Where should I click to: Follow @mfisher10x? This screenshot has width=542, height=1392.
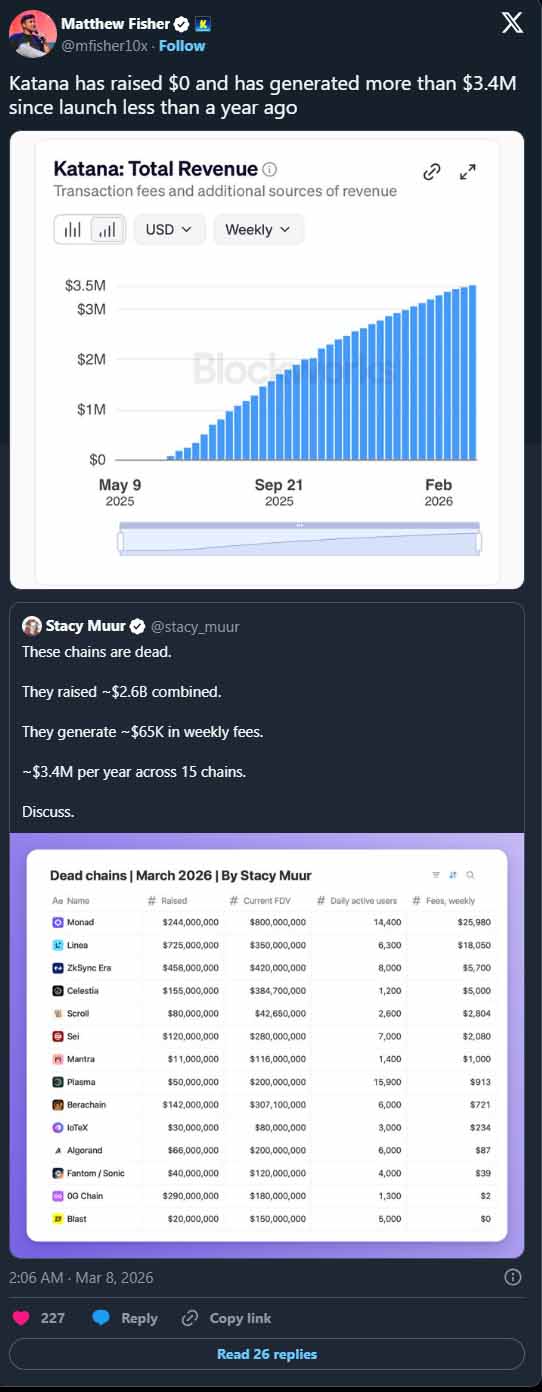click(x=182, y=46)
